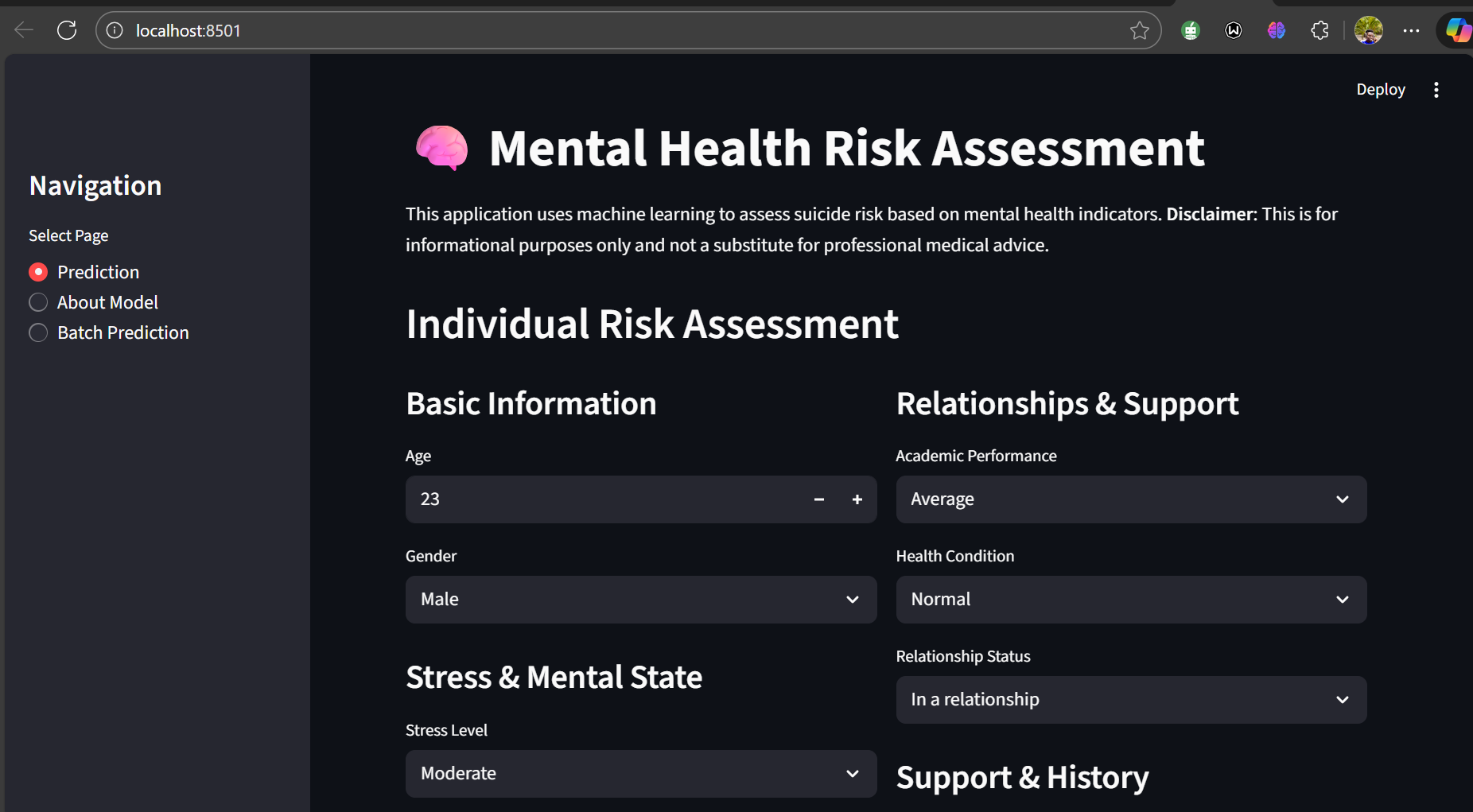Viewport: 1473px width, 812px height.
Task: Click the browser back arrow
Action: [24, 30]
